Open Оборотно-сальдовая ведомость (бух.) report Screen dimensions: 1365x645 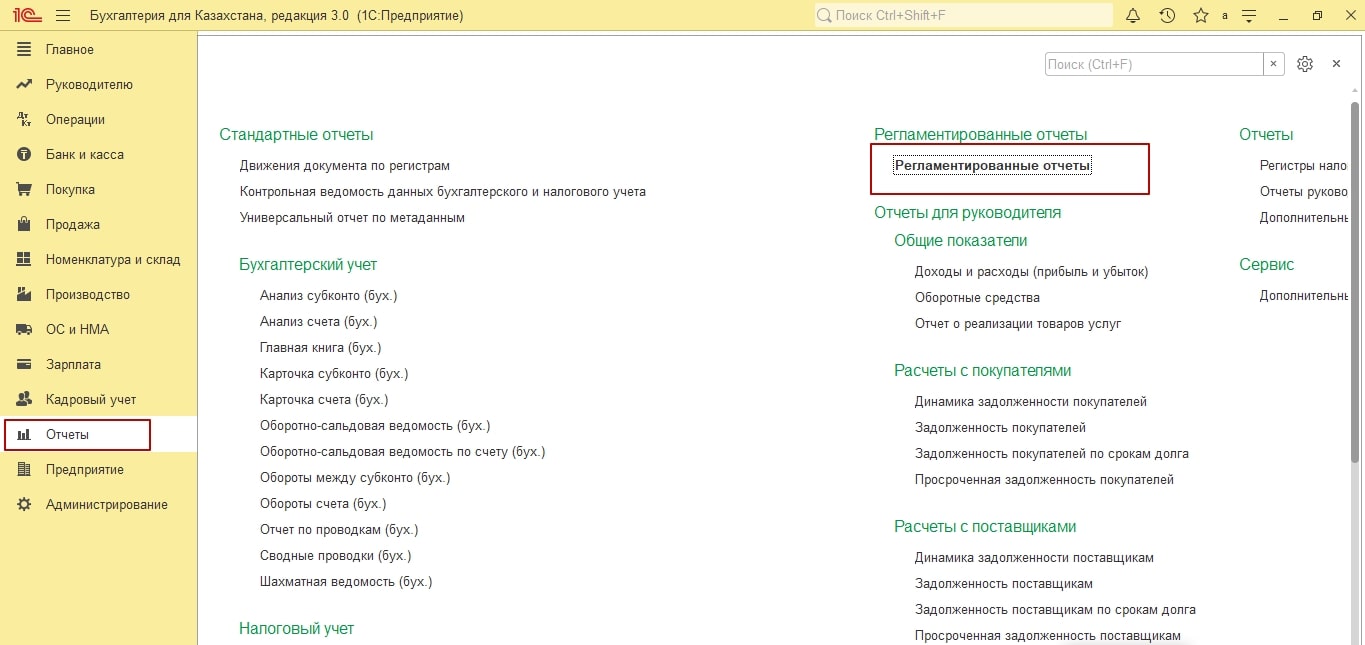tap(374, 426)
